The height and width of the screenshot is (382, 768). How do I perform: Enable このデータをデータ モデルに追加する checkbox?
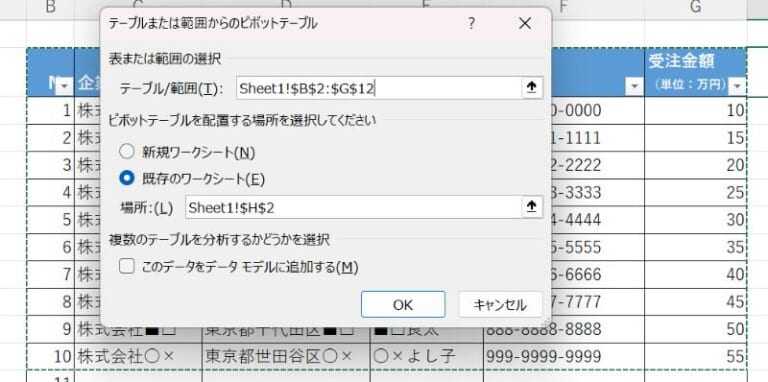[x=127, y=266]
